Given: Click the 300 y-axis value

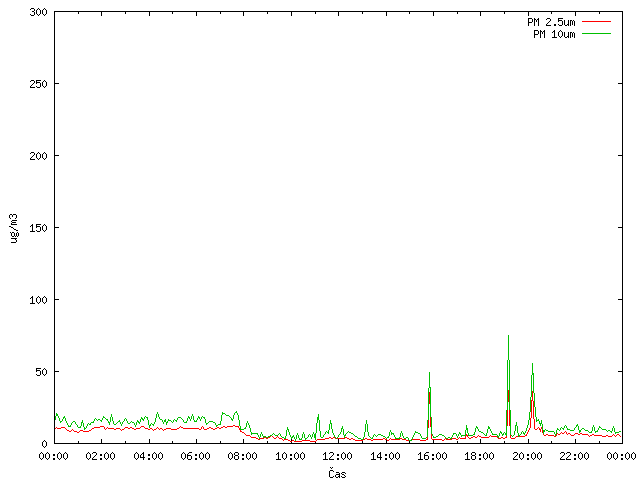Looking at the screenshot, I should tap(38, 12).
